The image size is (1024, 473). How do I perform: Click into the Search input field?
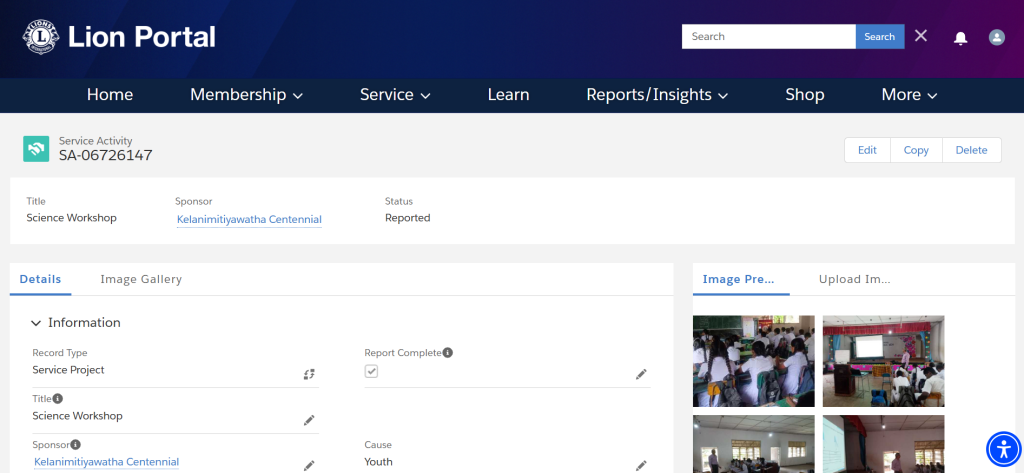tap(769, 37)
